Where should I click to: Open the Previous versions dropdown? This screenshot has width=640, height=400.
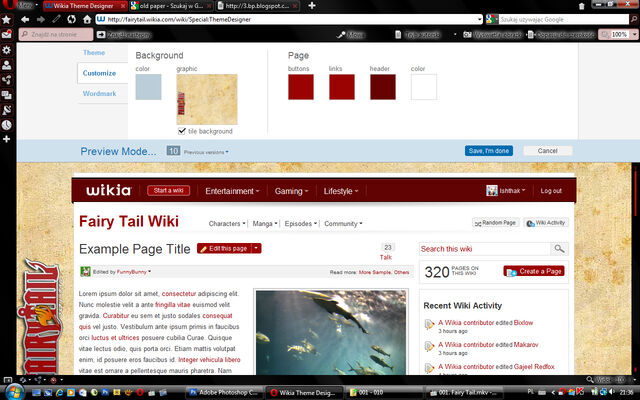tap(206, 152)
